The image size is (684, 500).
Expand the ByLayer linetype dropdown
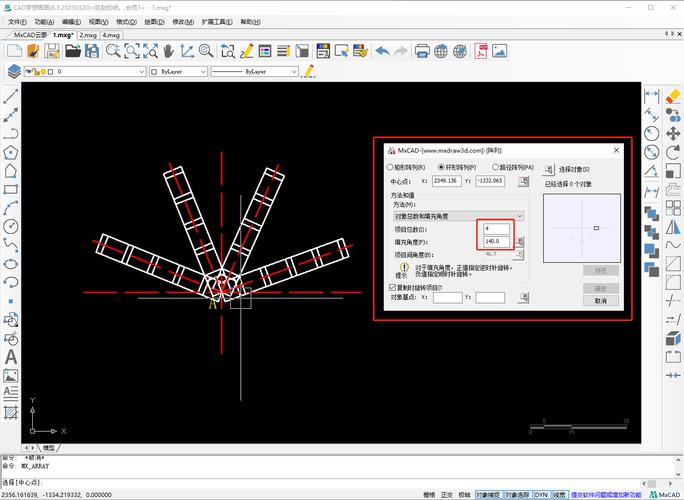point(291,72)
